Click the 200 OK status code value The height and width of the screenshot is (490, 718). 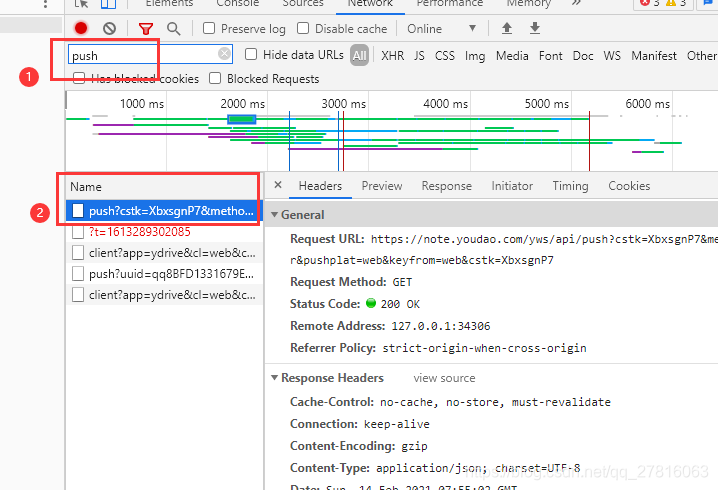tap(400, 304)
